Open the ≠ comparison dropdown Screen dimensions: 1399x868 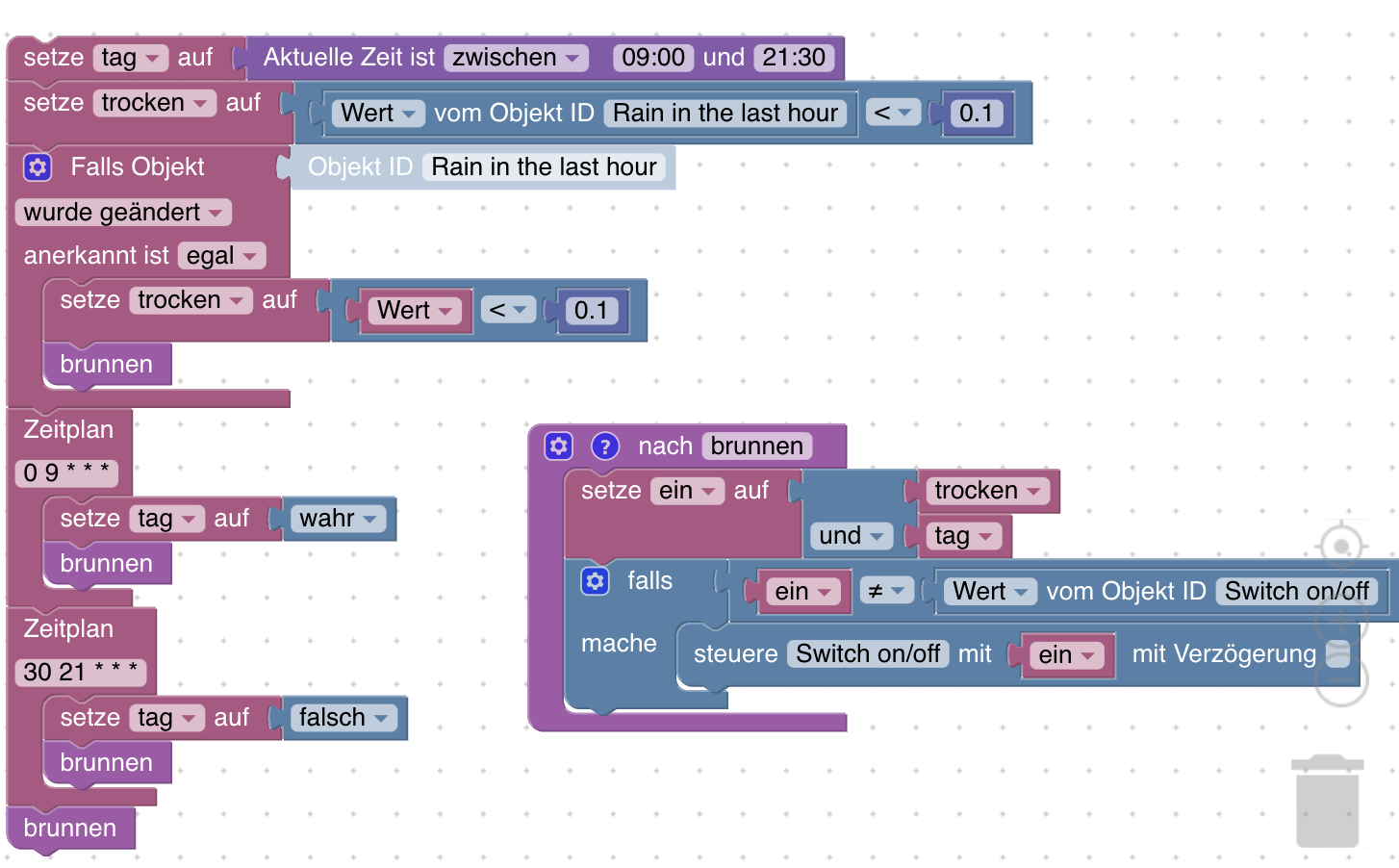coord(886,592)
